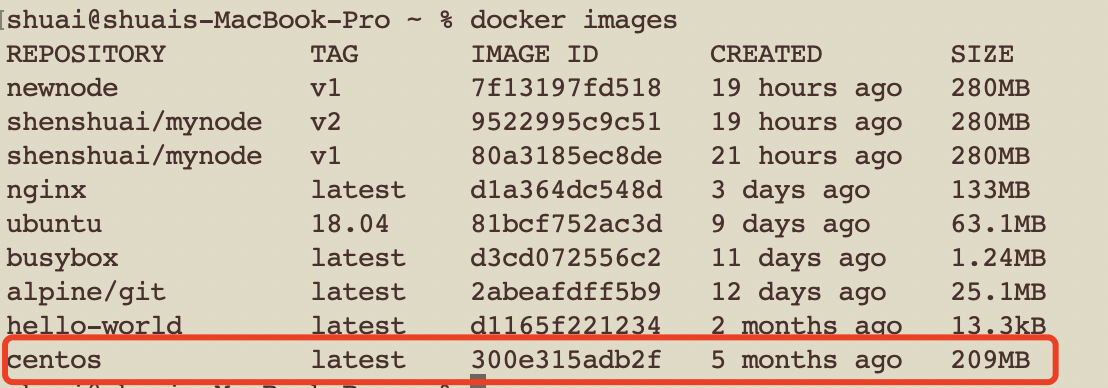Click the busybox repository name
Viewport: 1108px width, 388px height.
coord(62,258)
